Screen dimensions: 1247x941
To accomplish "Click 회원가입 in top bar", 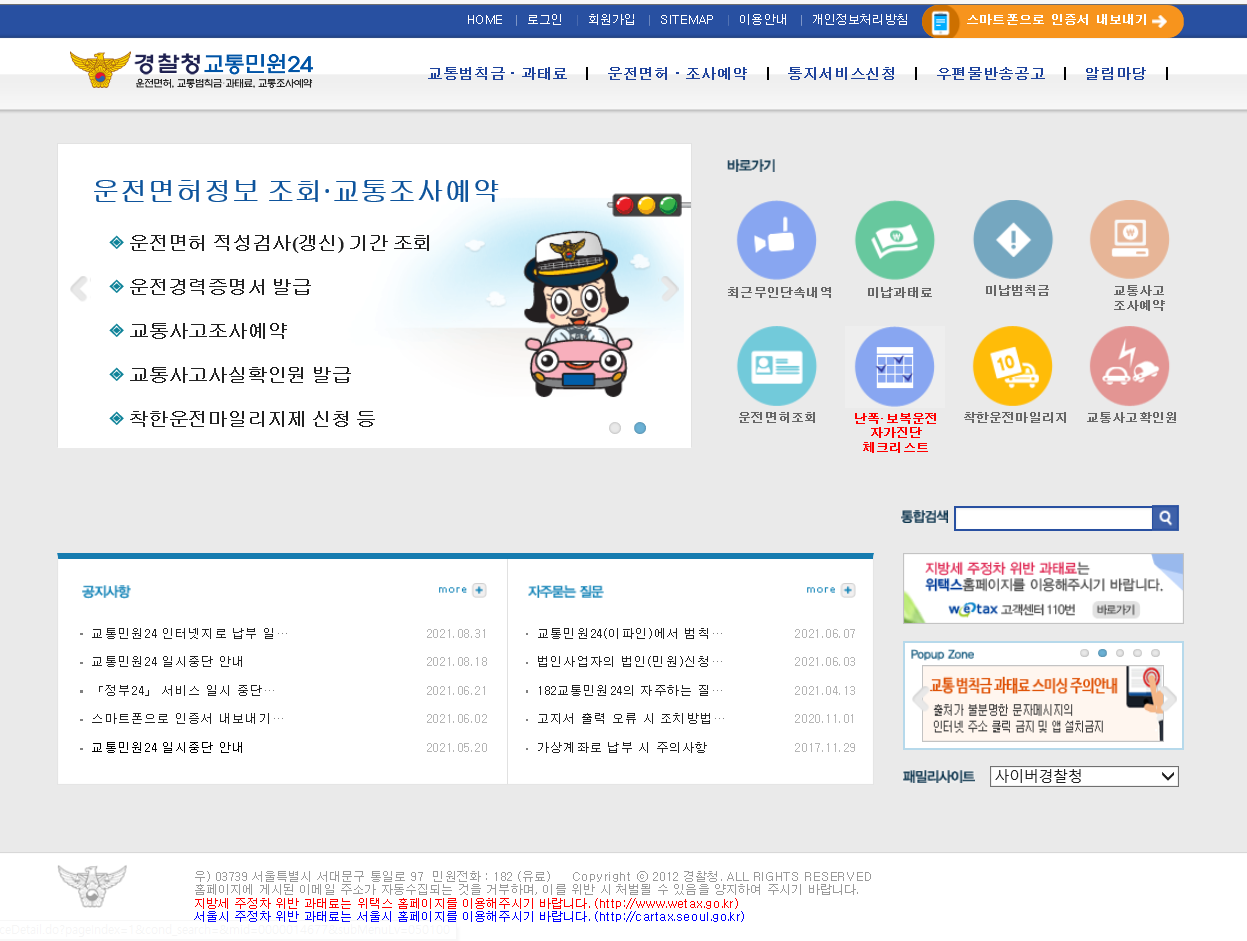I will (611, 20).
